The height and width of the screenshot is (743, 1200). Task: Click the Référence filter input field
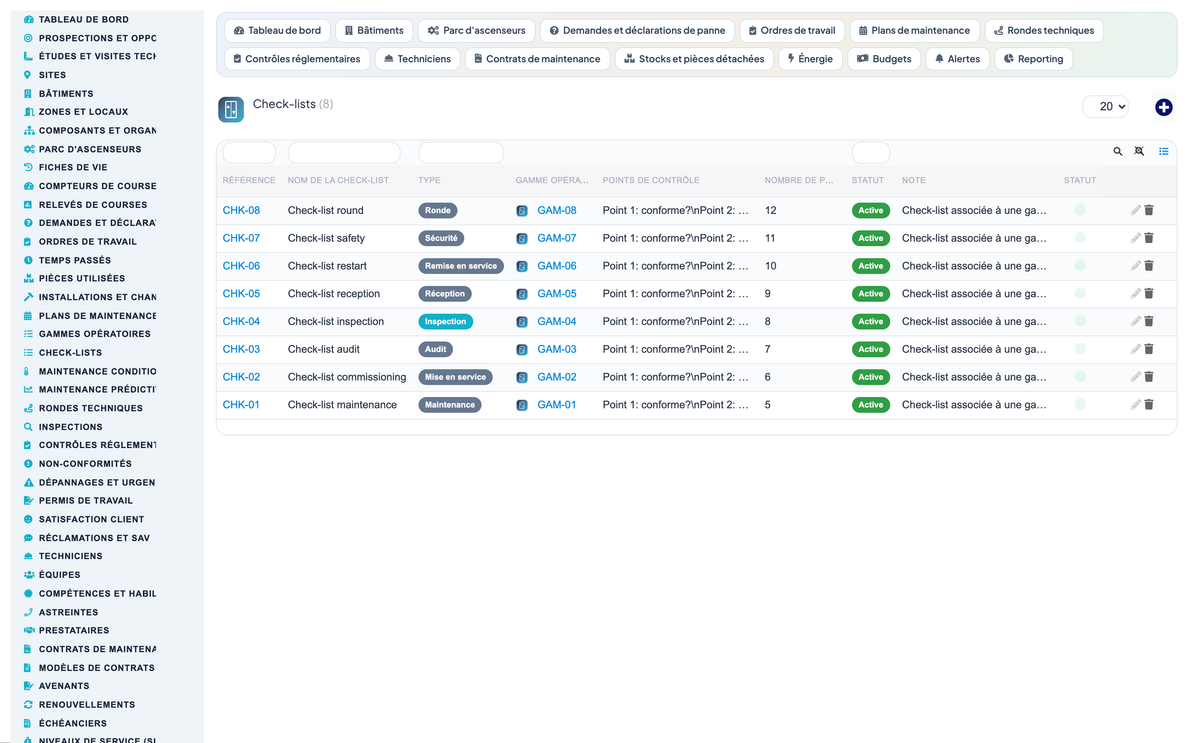pyautogui.click(x=249, y=153)
